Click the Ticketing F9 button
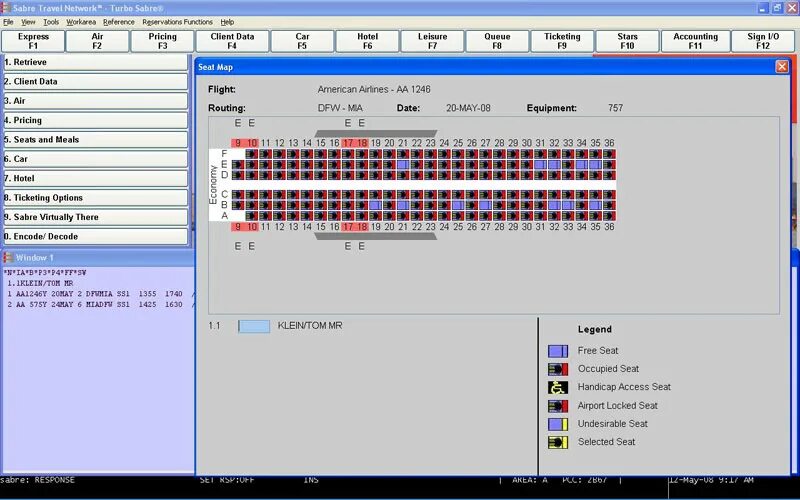Screen dimensions: 800x500 pyautogui.click(x=562, y=41)
